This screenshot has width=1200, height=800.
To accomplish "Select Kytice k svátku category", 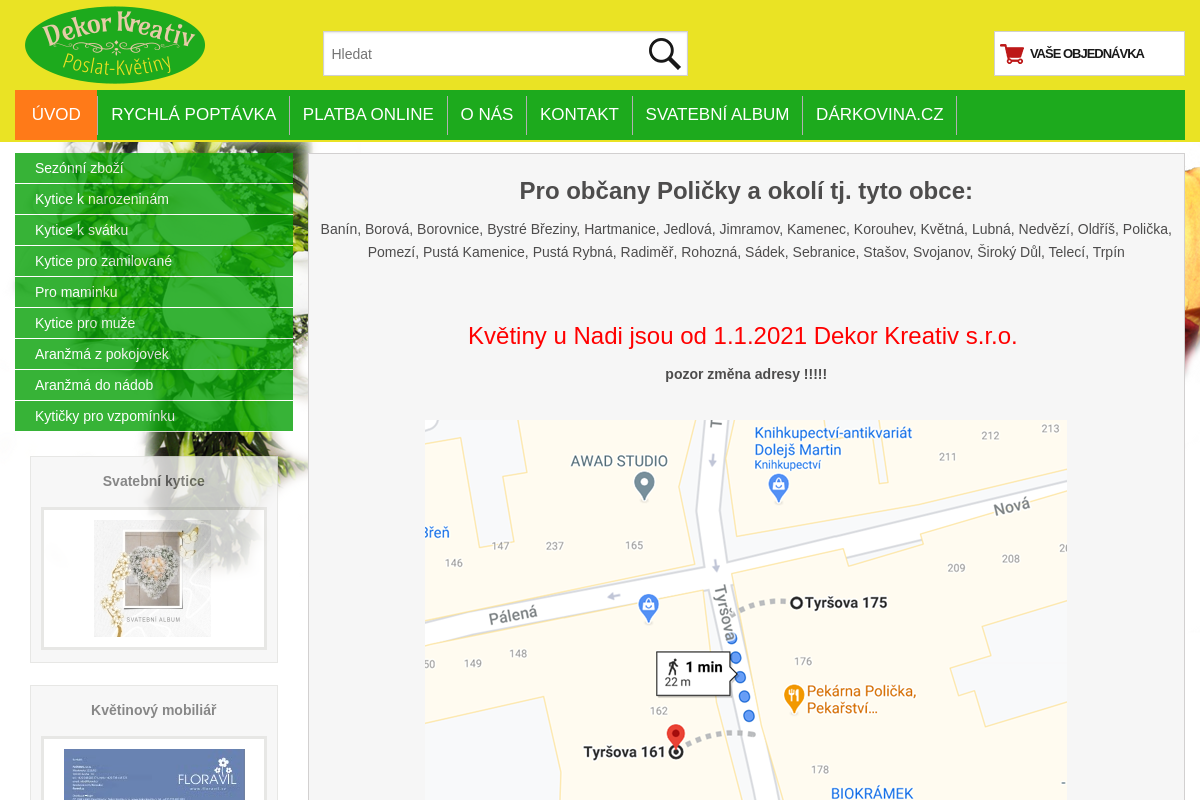I will coord(154,230).
